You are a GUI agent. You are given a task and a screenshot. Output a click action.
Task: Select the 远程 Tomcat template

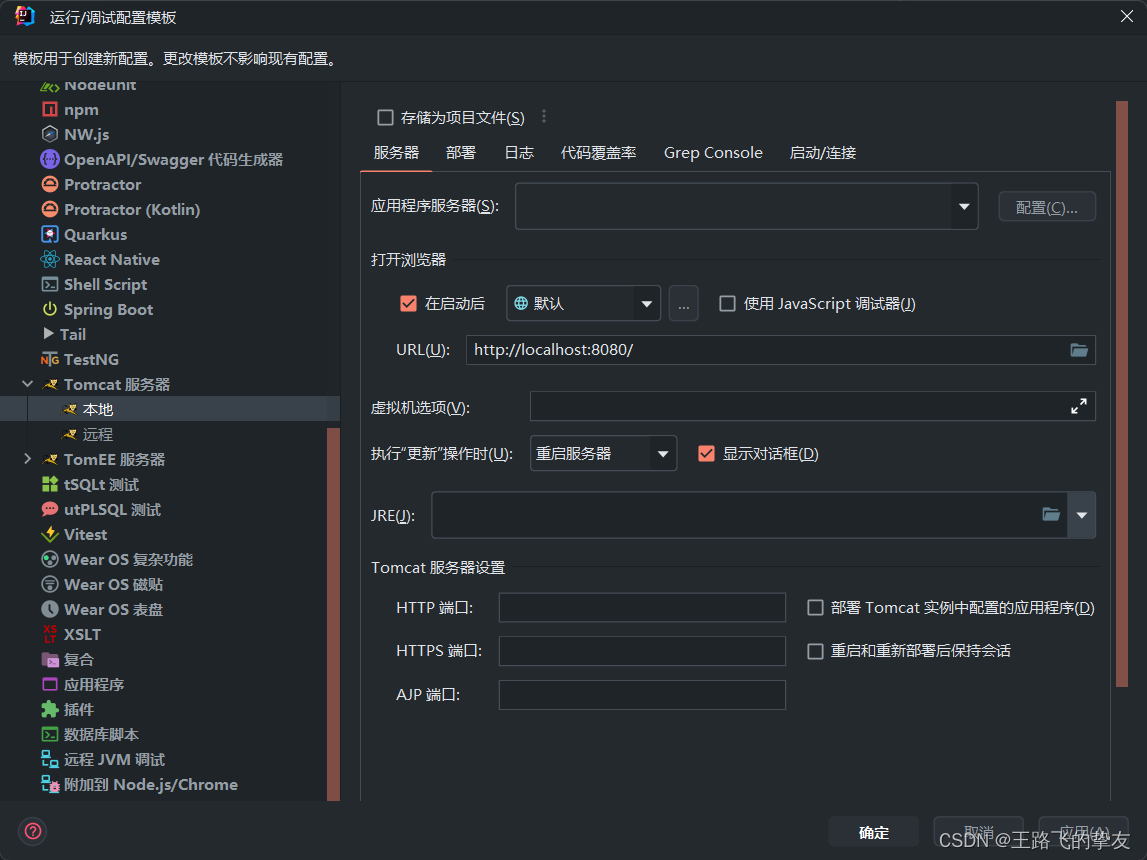pos(170,434)
